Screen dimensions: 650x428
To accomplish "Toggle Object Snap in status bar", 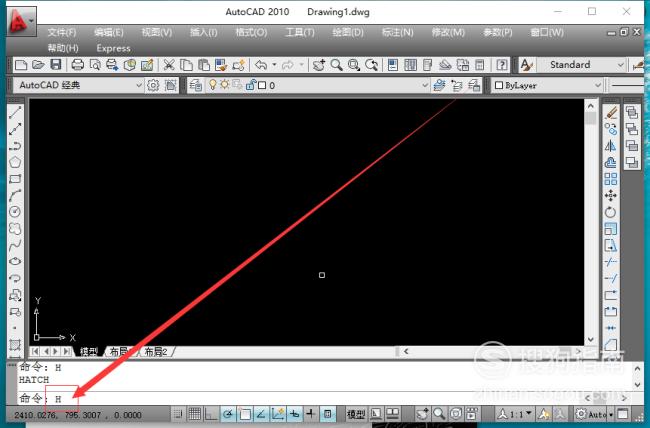I will (244, 414).
